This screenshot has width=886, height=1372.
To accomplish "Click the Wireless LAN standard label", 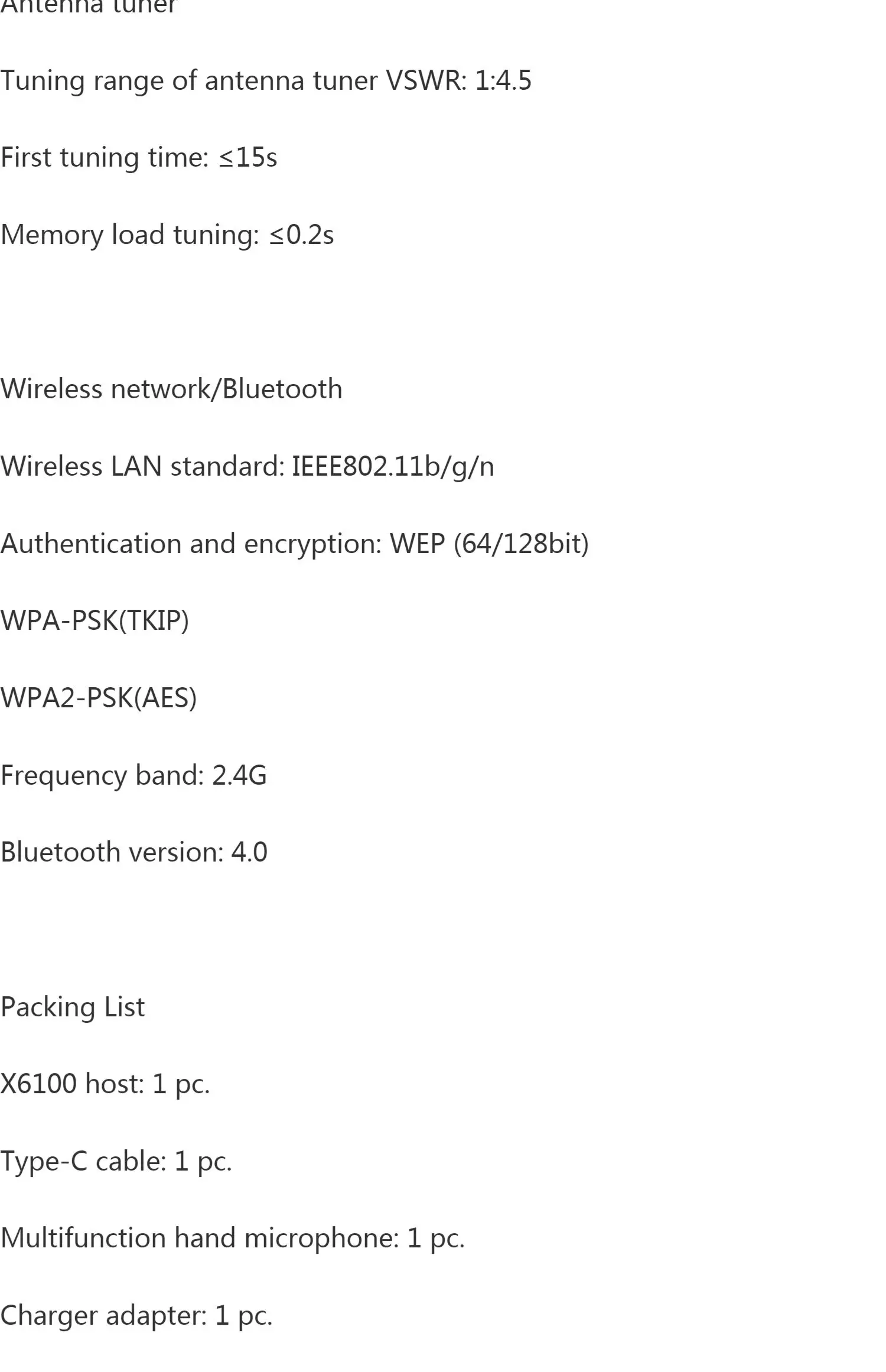I will (142, 467).
